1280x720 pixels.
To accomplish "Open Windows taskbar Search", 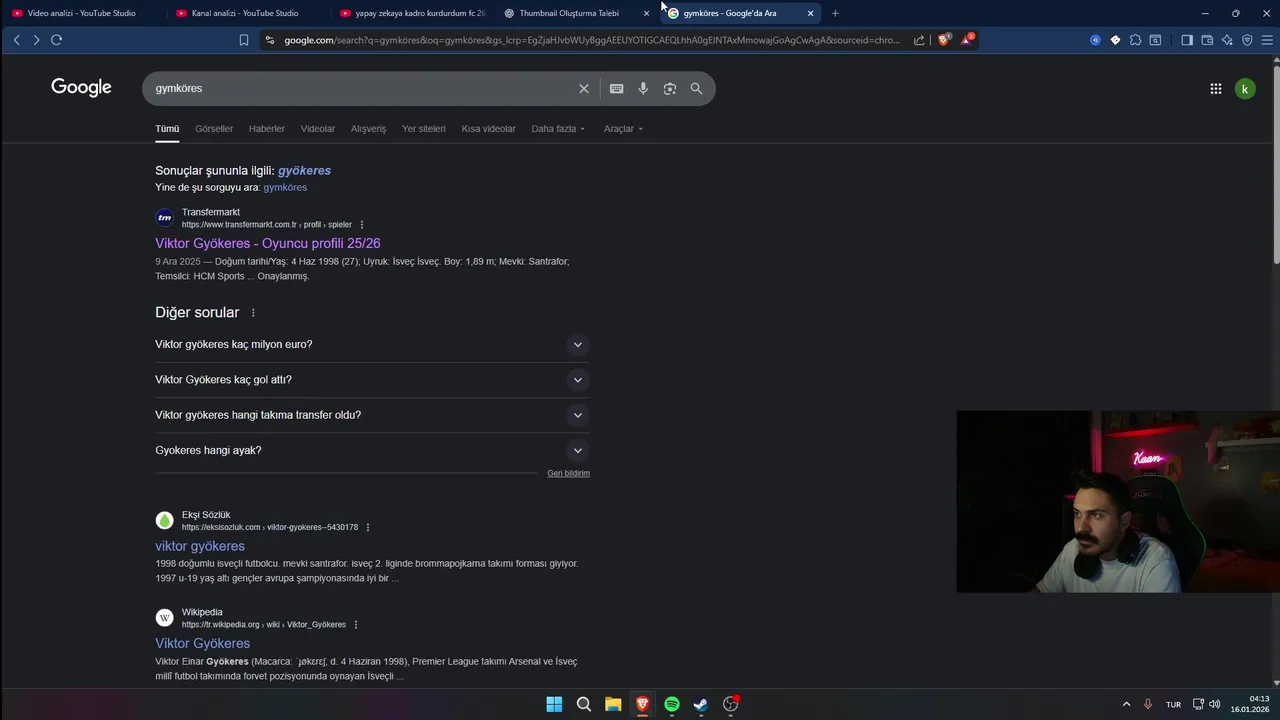I will (x=584, y=705).
